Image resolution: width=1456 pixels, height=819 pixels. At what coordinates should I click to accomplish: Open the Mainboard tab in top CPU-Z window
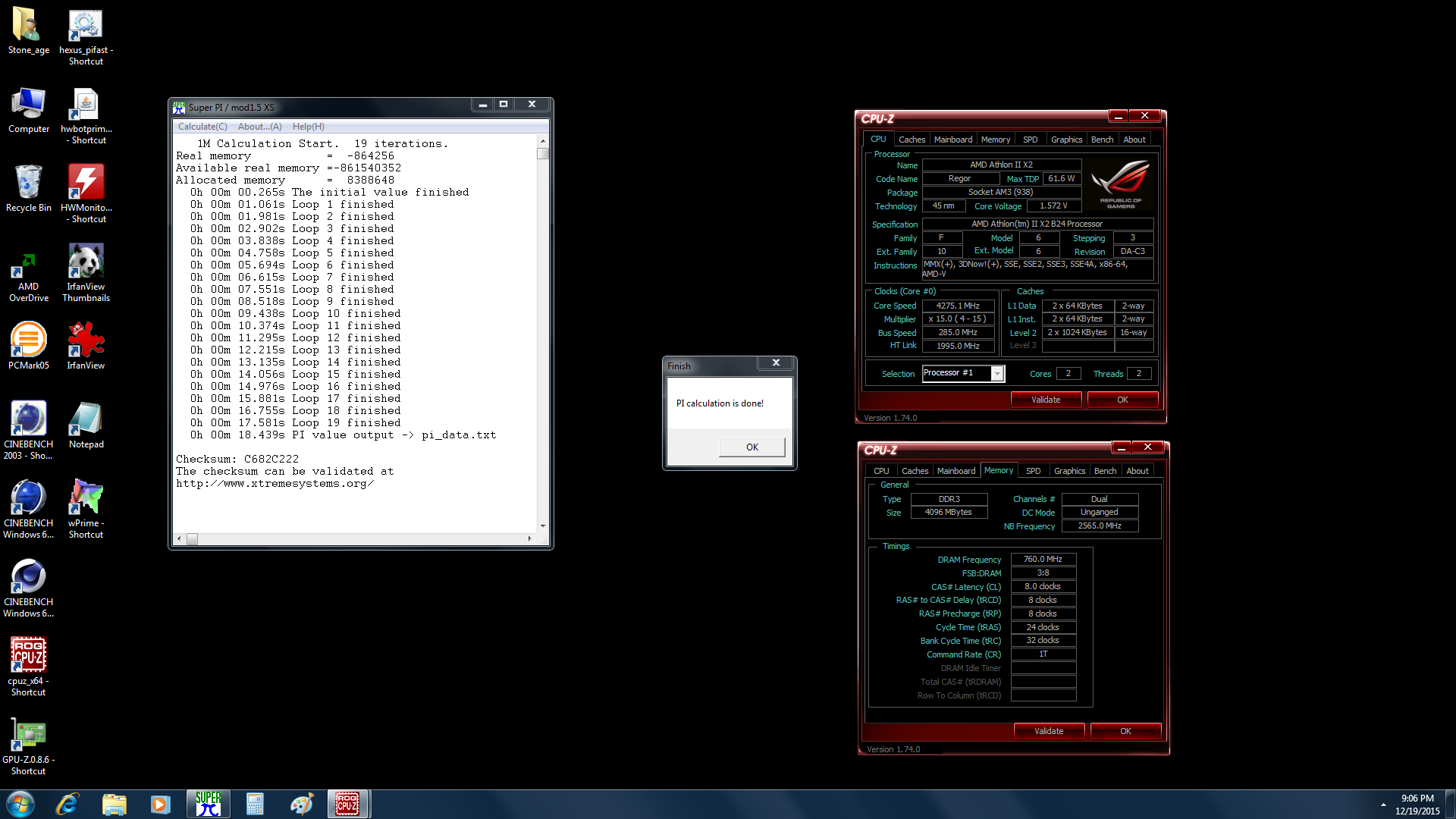pyautogui.click(x=953, y=140)
